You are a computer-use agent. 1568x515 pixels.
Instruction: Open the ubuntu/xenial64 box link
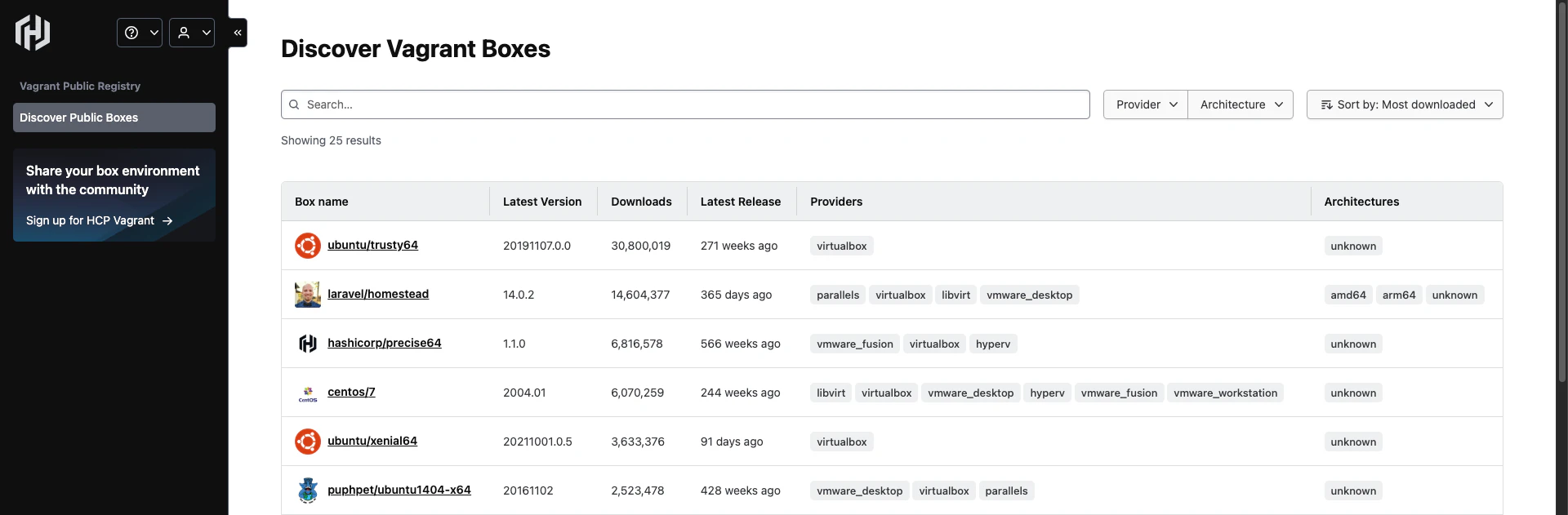(x=372, y=441)
